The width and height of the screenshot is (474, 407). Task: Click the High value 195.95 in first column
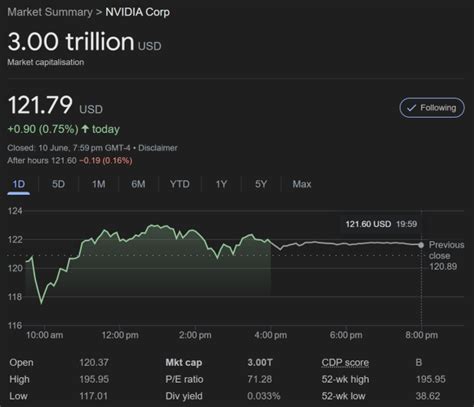click(x=94, y=379)
